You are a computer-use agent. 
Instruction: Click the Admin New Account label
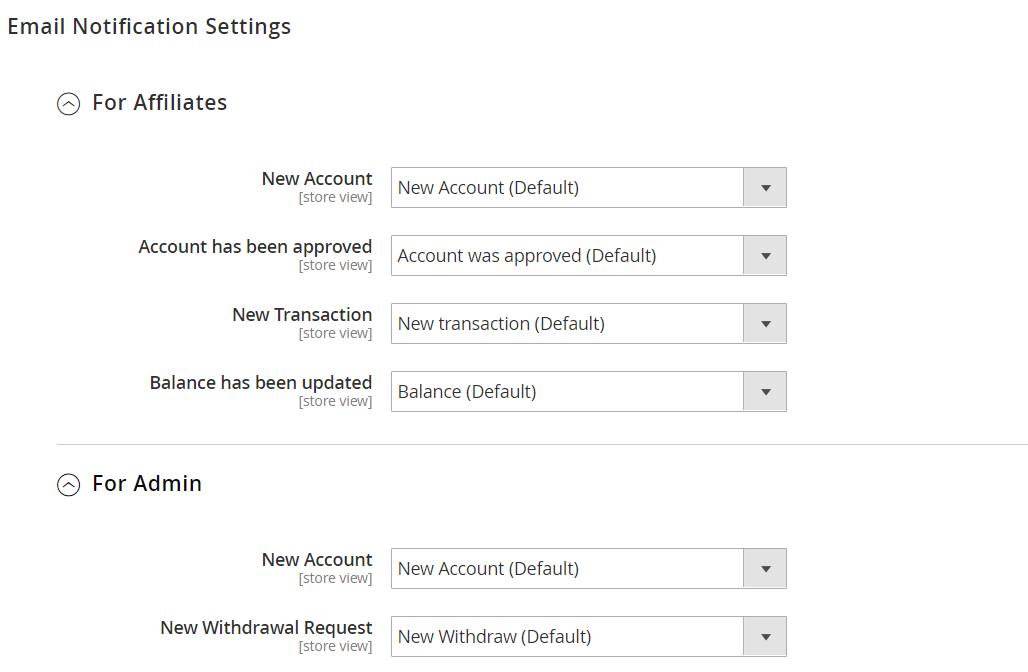[x=317, y=560]
